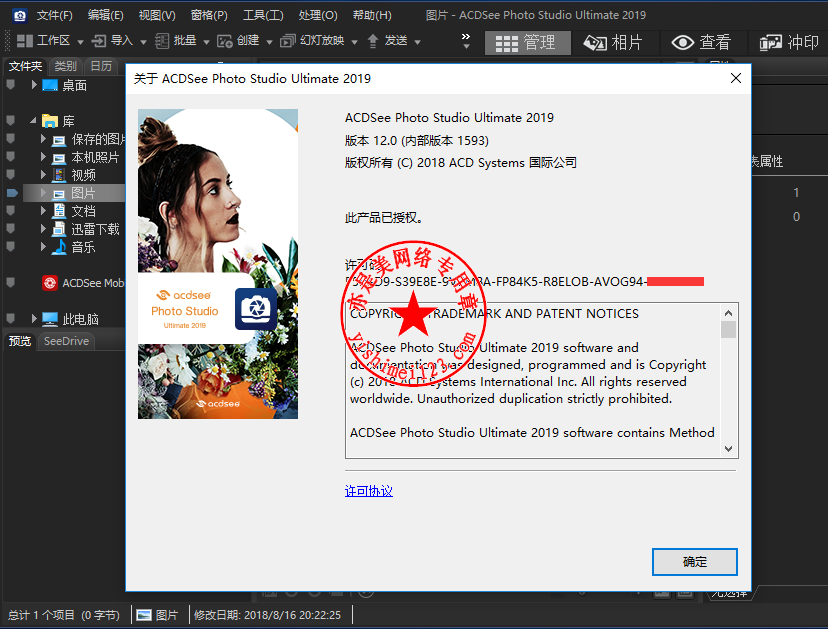Open the Workspace (工作区) dropdown arrow

(x=80, y=42)
